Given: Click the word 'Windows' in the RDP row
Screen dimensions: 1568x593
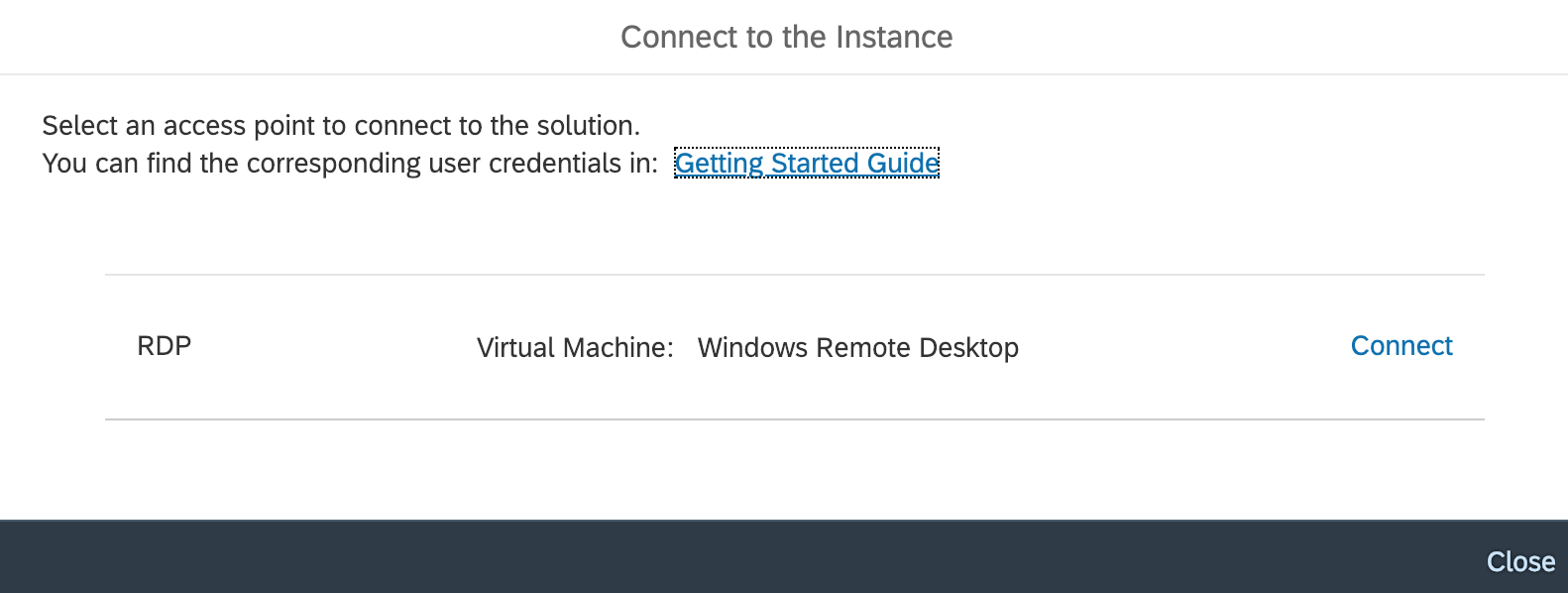Looking at the screenshot, I should pyautogui.click(x=752, y=348).
